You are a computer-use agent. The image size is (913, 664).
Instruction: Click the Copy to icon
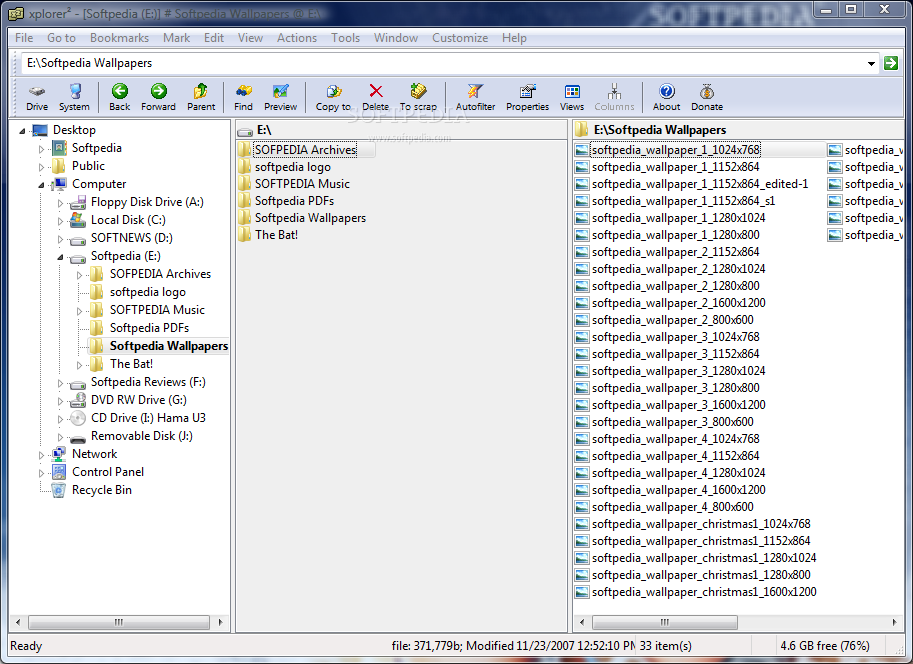pos(333,97)
